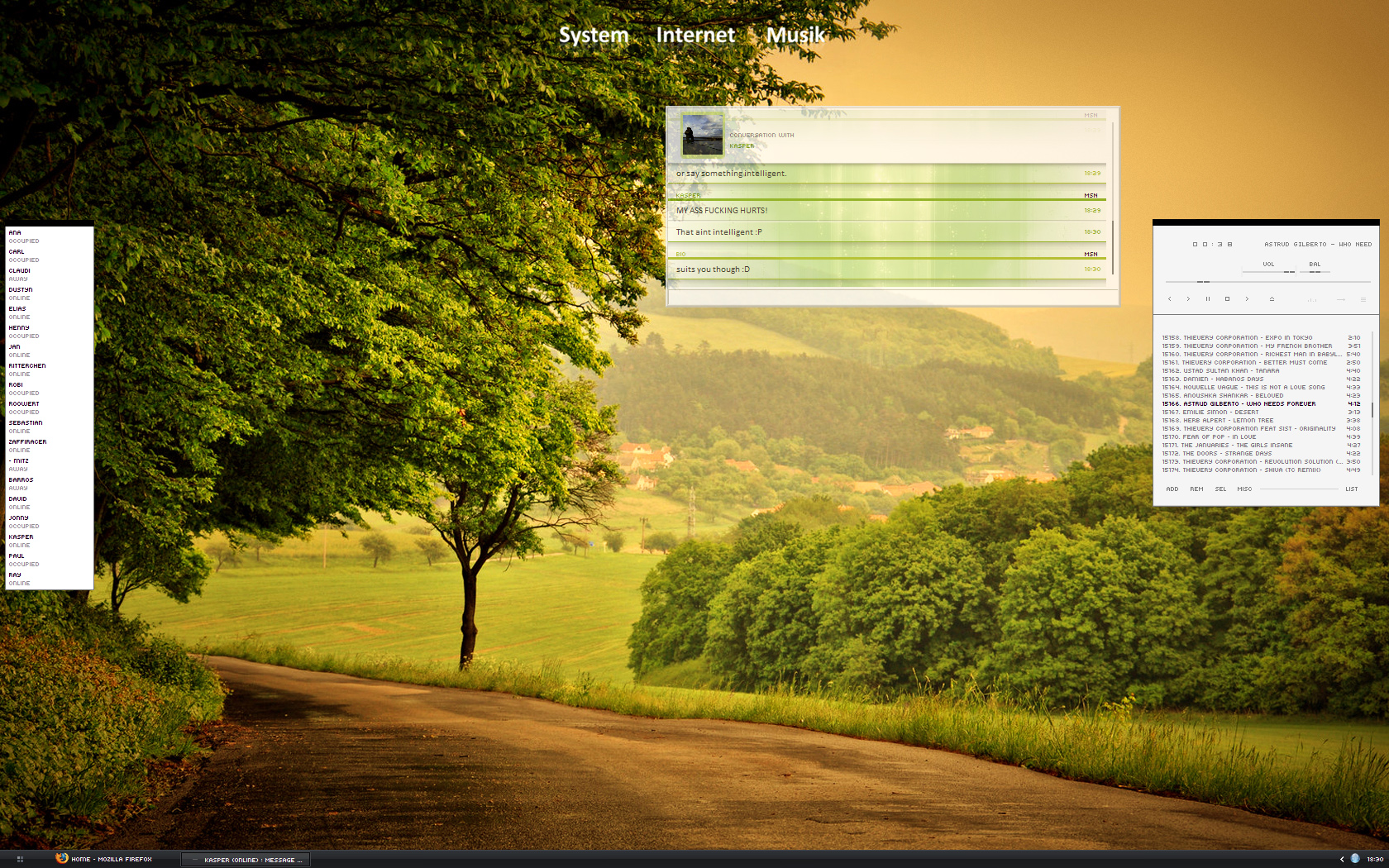Stop playback with the square stop button
1389x868 pixels.
click(1227, 299)
